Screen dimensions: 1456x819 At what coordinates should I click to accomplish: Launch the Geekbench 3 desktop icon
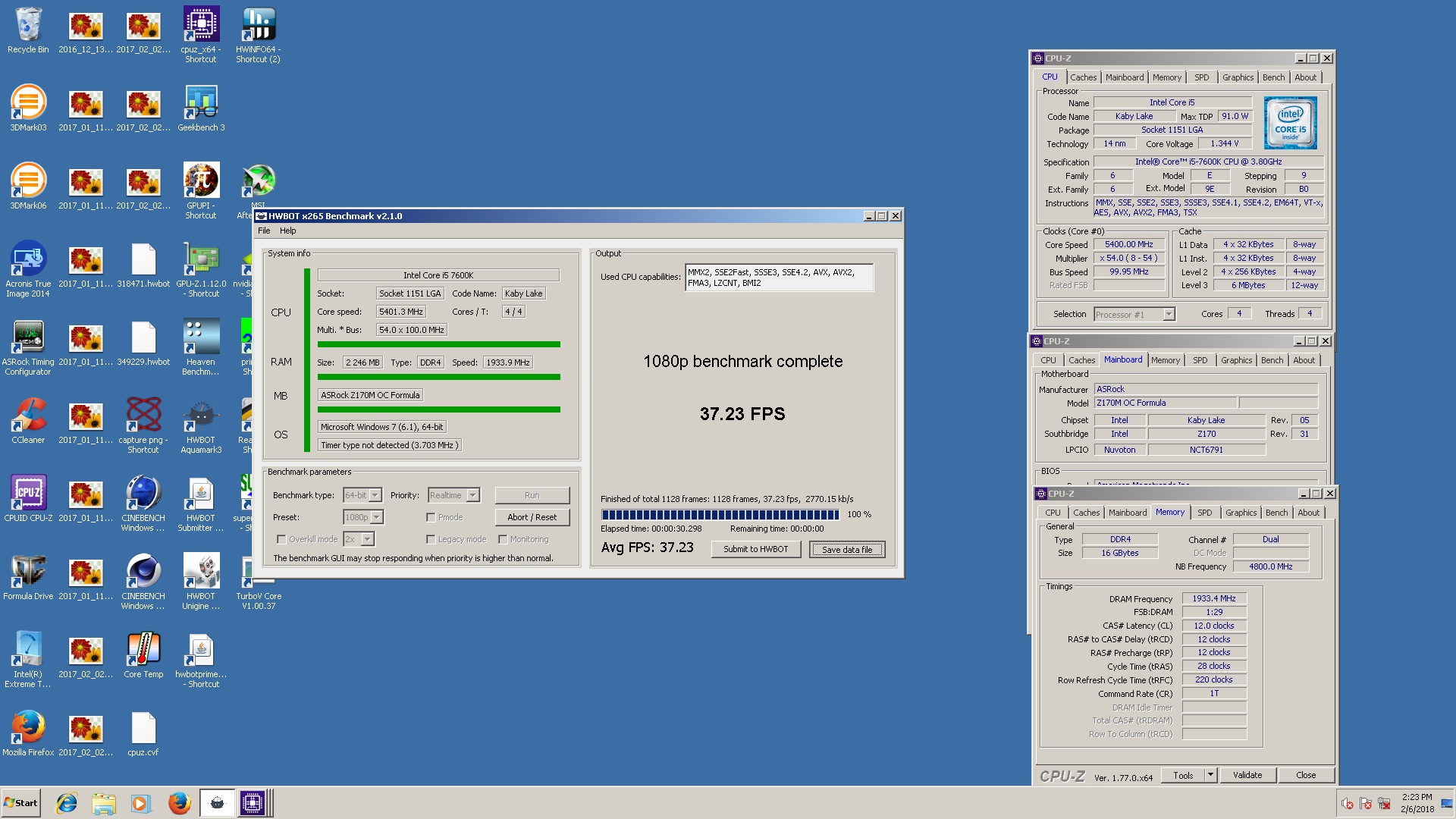point(201,108)
